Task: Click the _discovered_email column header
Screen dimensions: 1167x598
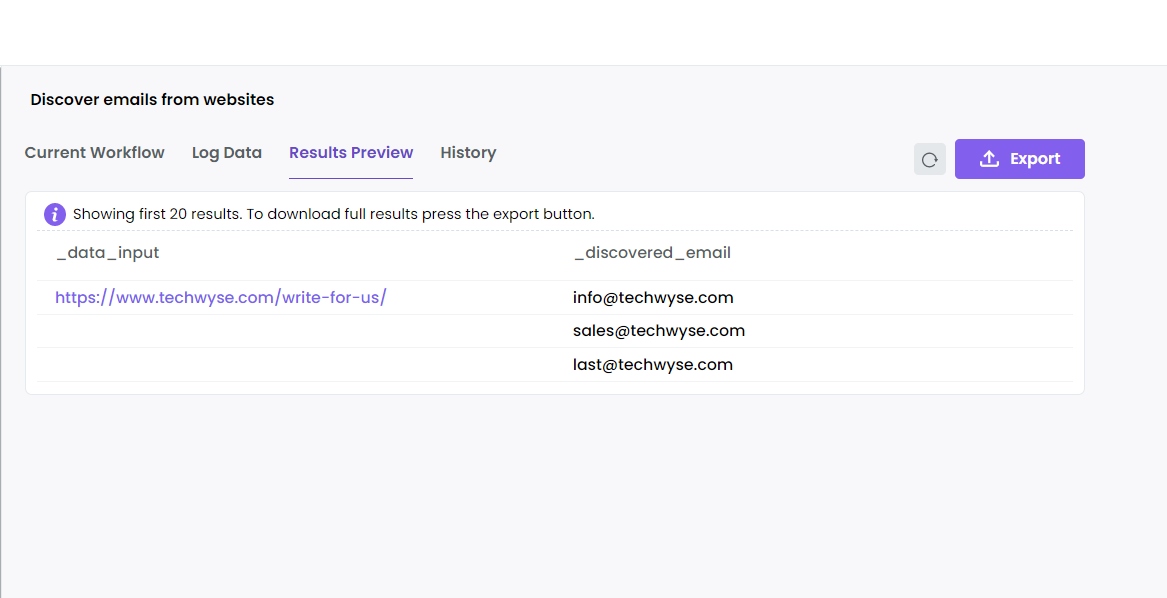Action: pyautogui.click(x=653, y=252)
